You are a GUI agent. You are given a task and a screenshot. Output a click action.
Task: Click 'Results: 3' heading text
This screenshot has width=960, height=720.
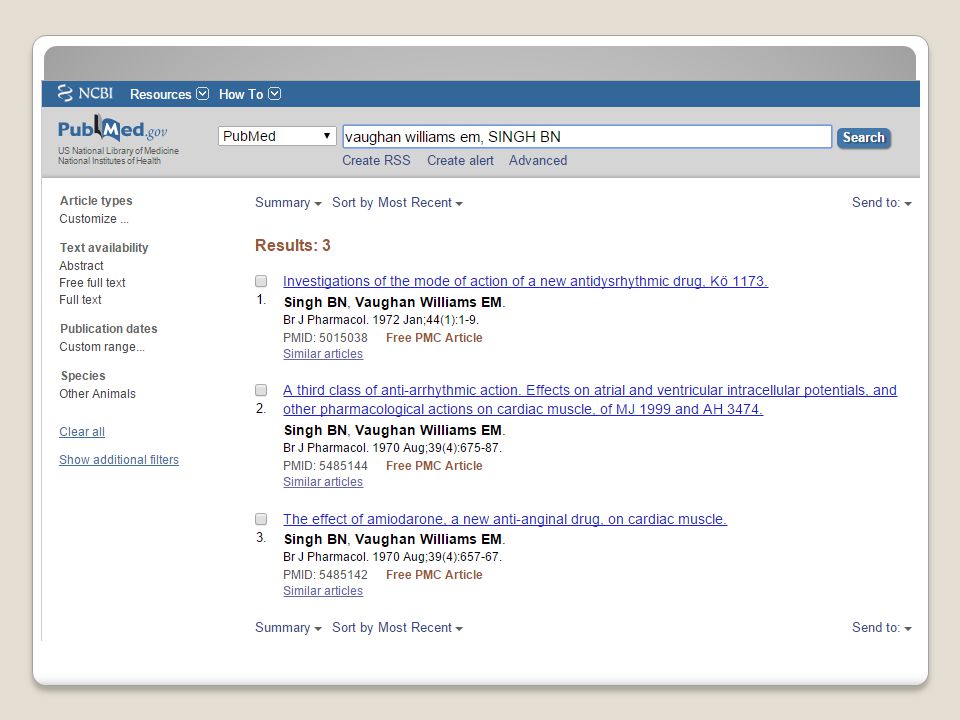pyautogui.click(x=293, y=246)
